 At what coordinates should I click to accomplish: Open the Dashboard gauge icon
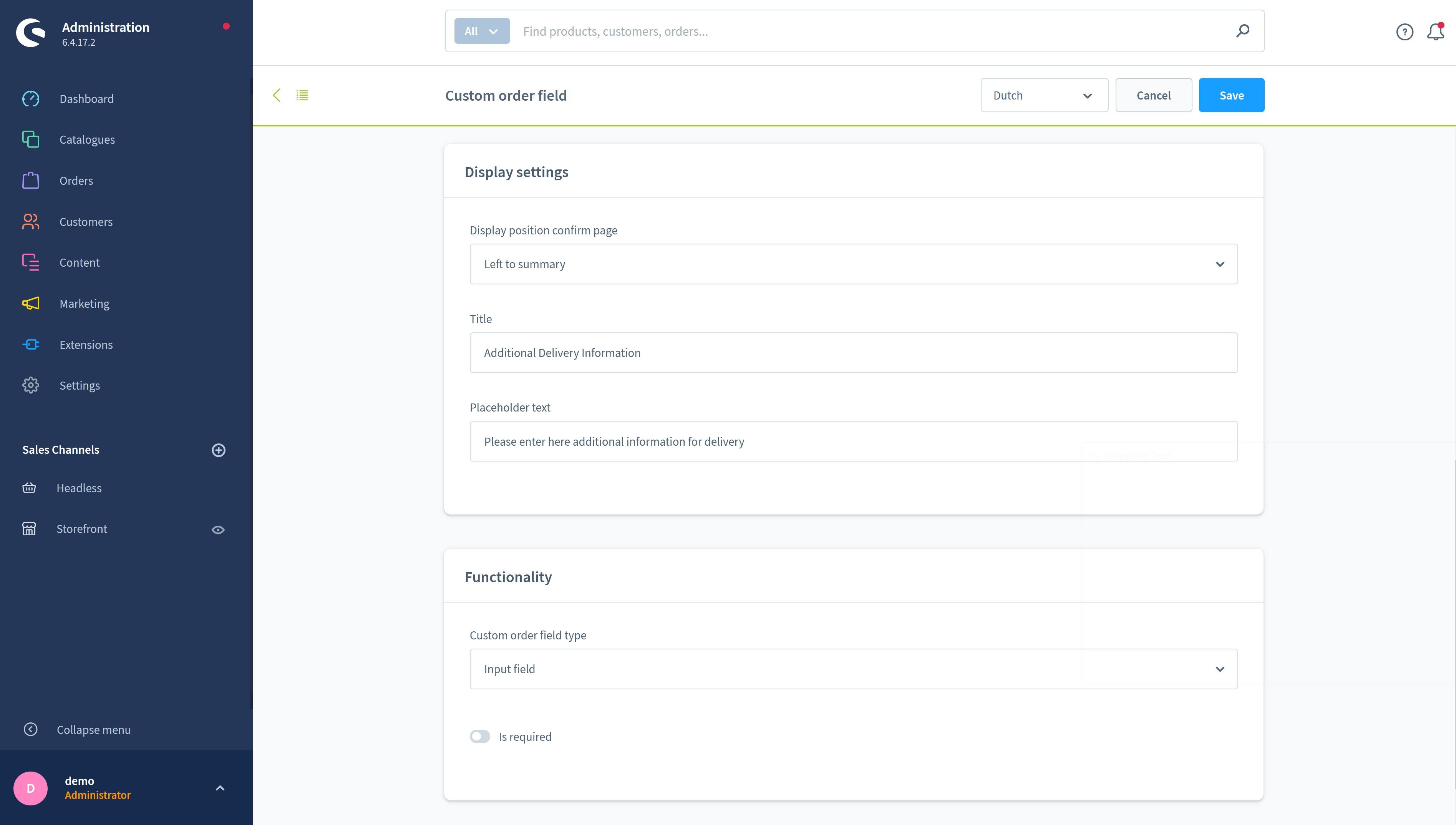[x=31, y=99]
